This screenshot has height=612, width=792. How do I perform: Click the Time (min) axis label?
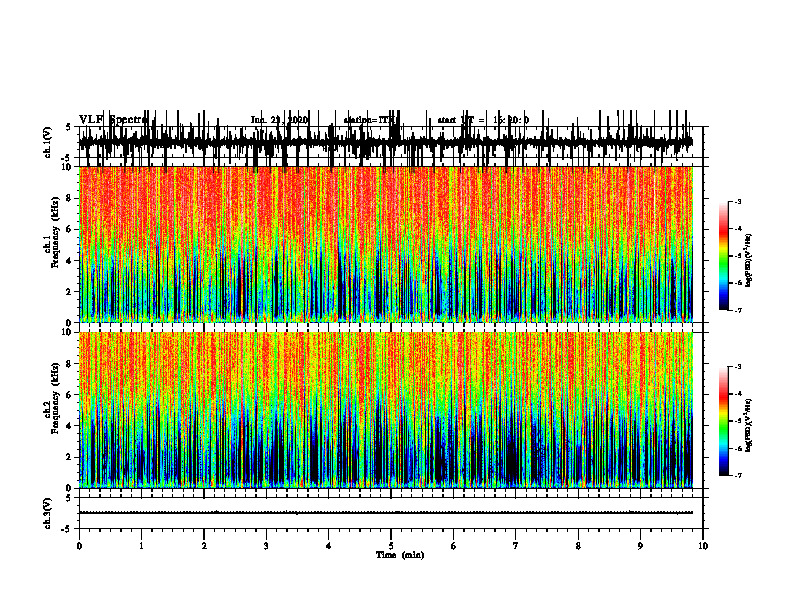tap(400, 555)
